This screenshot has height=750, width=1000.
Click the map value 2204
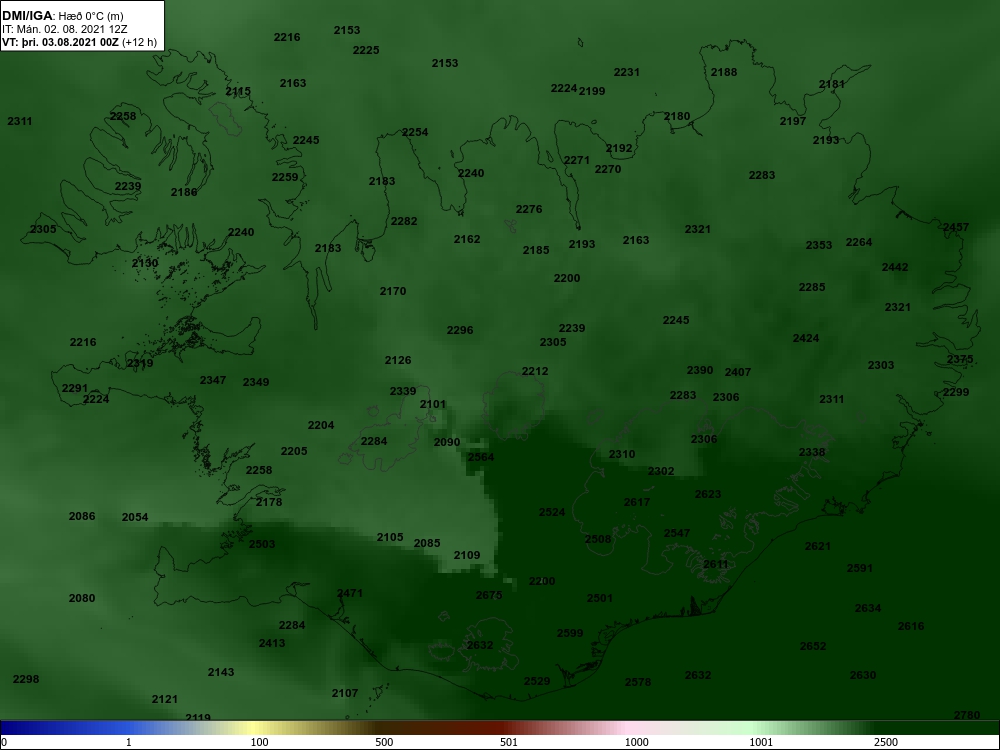coord(321,425)
